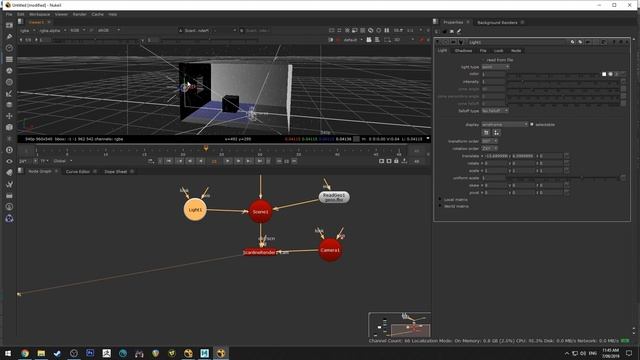Expand the Local matrix section
Screen dimensions: 640x360
[440, 200]
